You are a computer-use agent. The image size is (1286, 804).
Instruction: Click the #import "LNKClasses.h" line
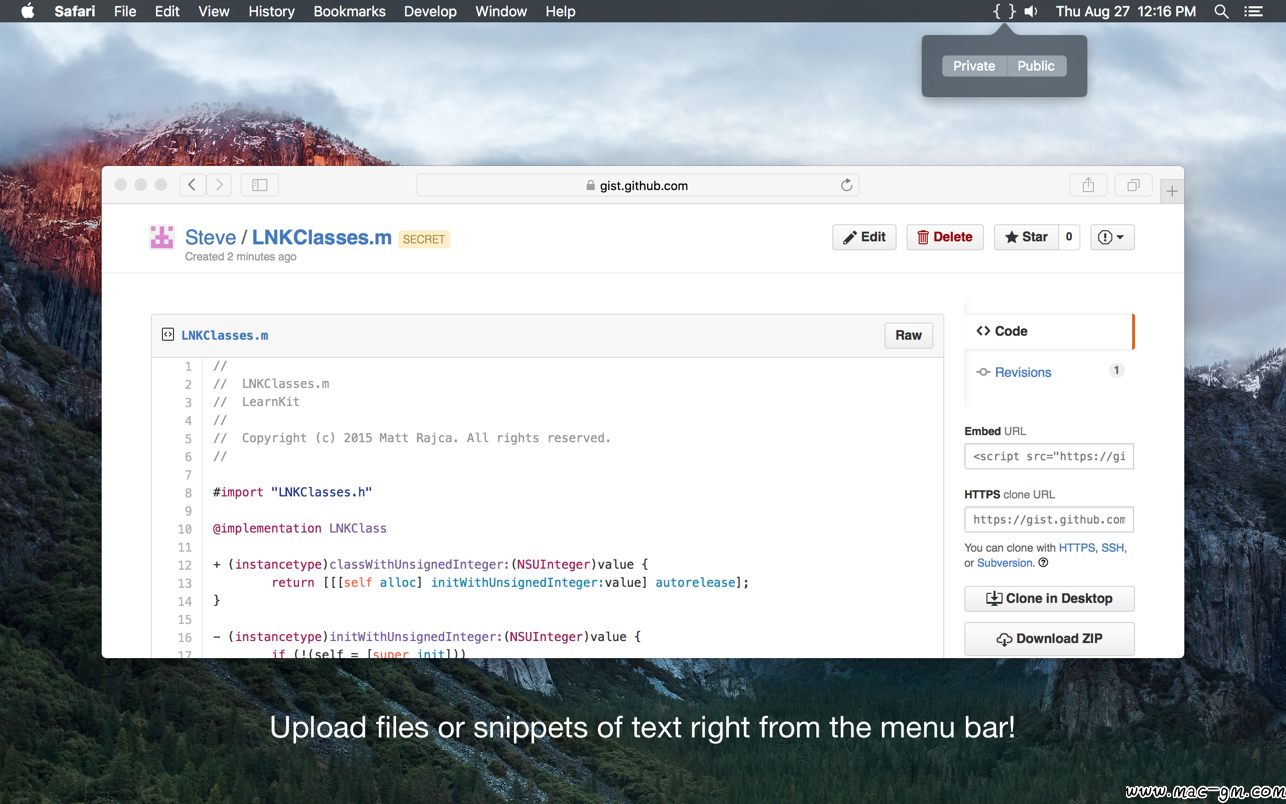[292, 492]
